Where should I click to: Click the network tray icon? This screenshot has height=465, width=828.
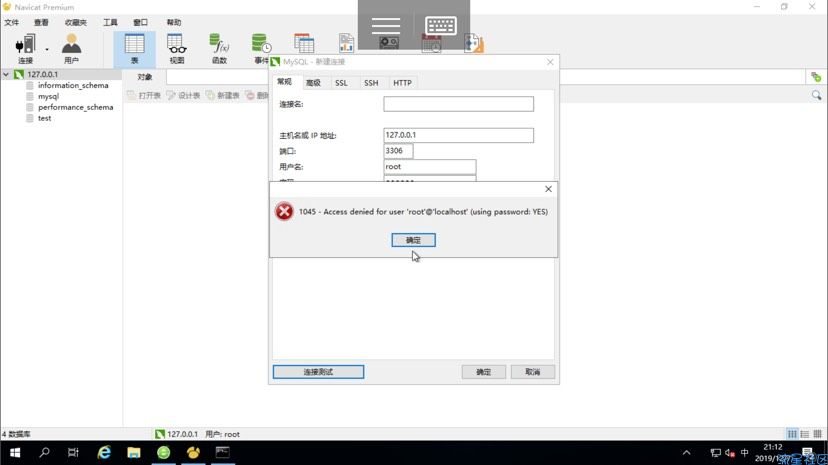pos(716,453)
